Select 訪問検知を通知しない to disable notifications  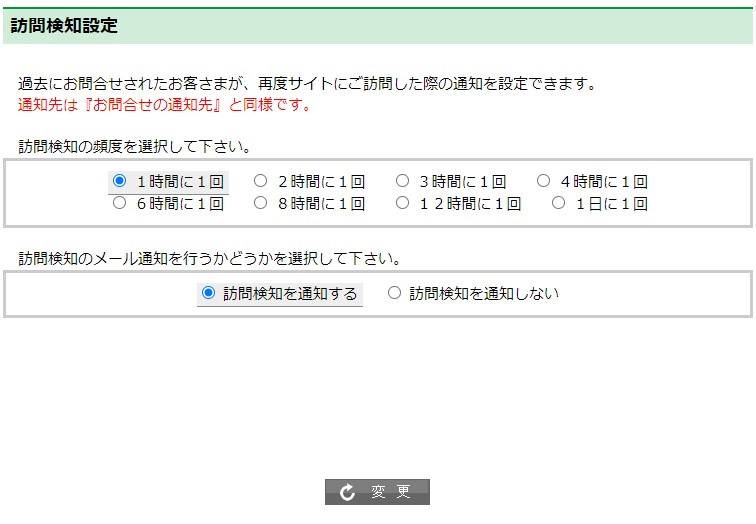click(394, 293)
